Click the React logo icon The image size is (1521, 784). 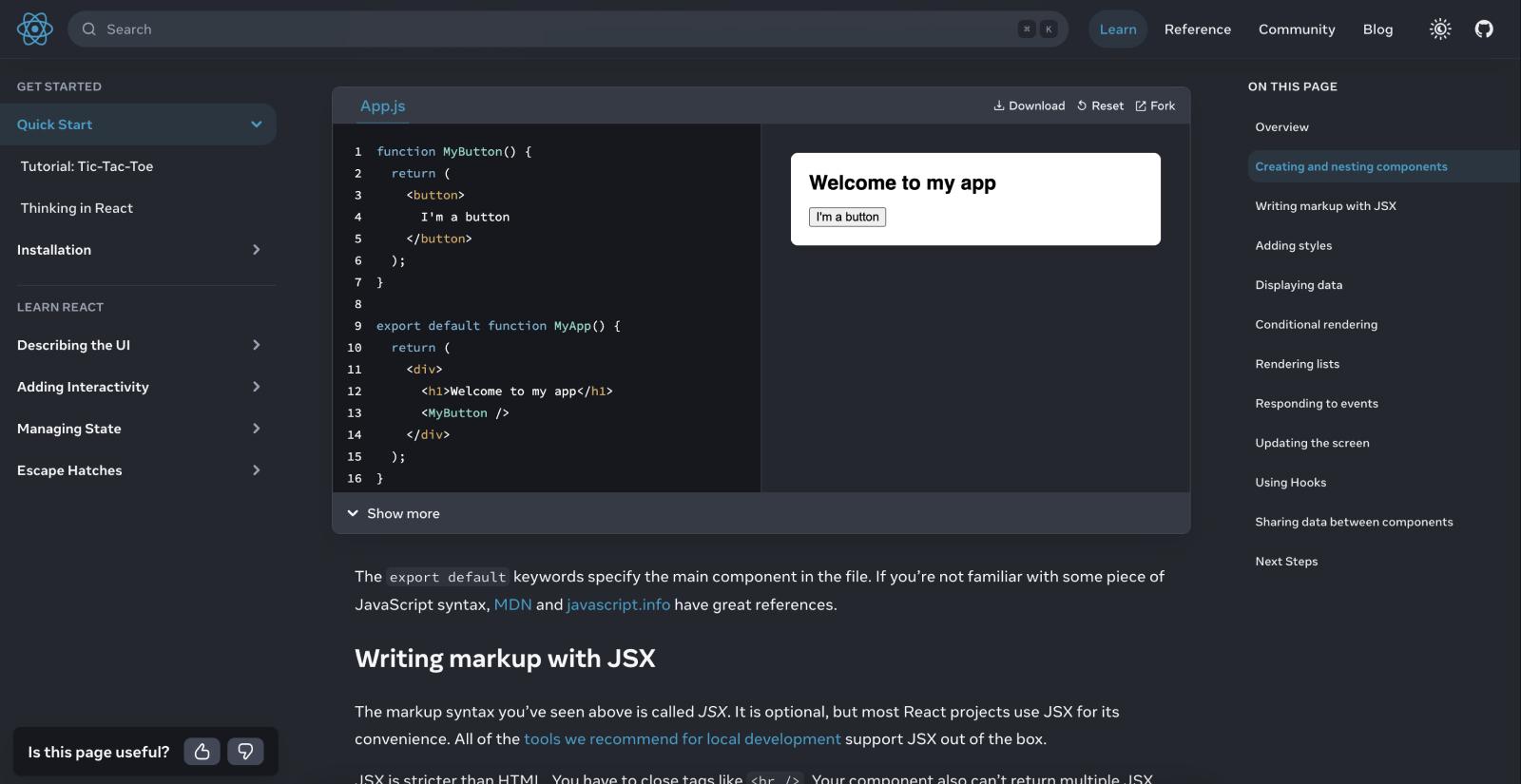(35, 29)
